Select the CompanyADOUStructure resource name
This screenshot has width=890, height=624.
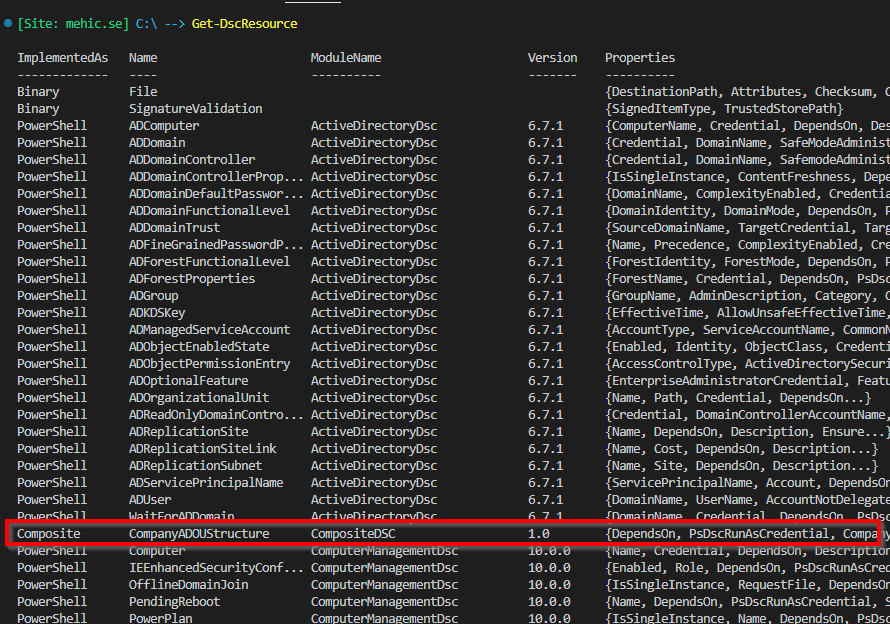pos(199,534)
